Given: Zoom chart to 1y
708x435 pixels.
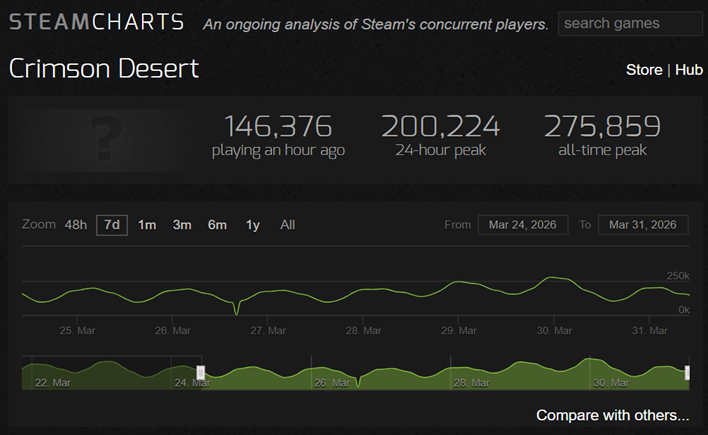Looking at the screenshot, I should click(x=253, y=225).
